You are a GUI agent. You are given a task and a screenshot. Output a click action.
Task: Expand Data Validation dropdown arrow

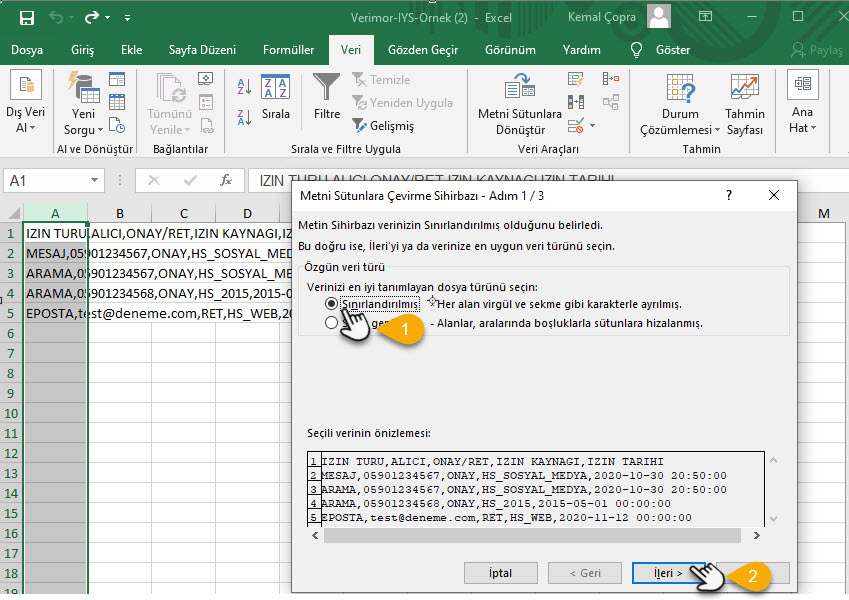pyautogui.click(x=592, y=126)
